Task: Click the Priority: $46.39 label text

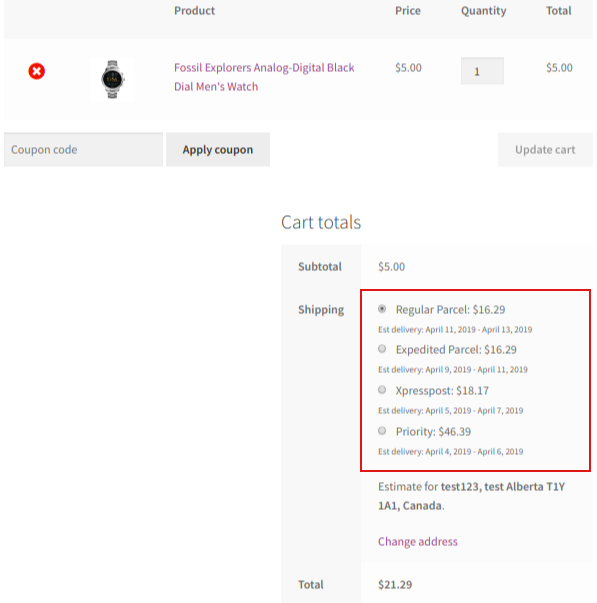Action: 433,431
